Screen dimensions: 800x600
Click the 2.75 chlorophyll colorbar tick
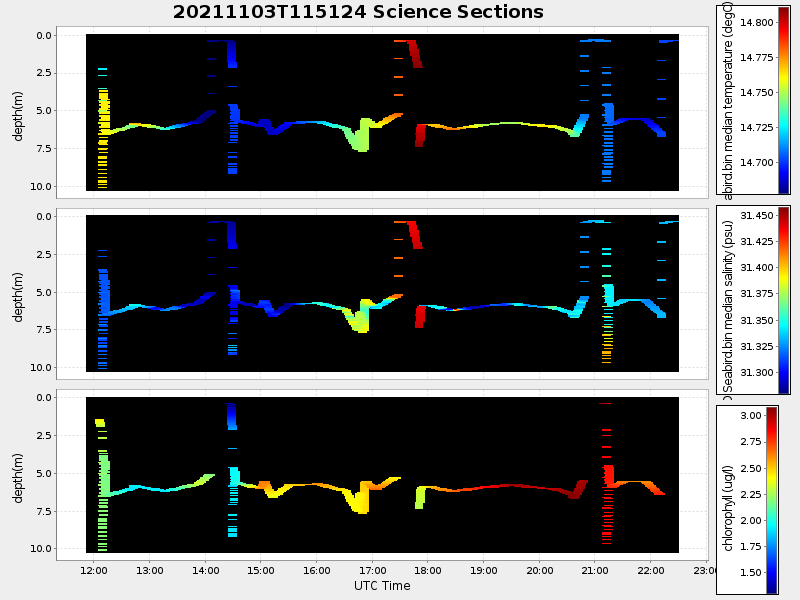[751, 442]
